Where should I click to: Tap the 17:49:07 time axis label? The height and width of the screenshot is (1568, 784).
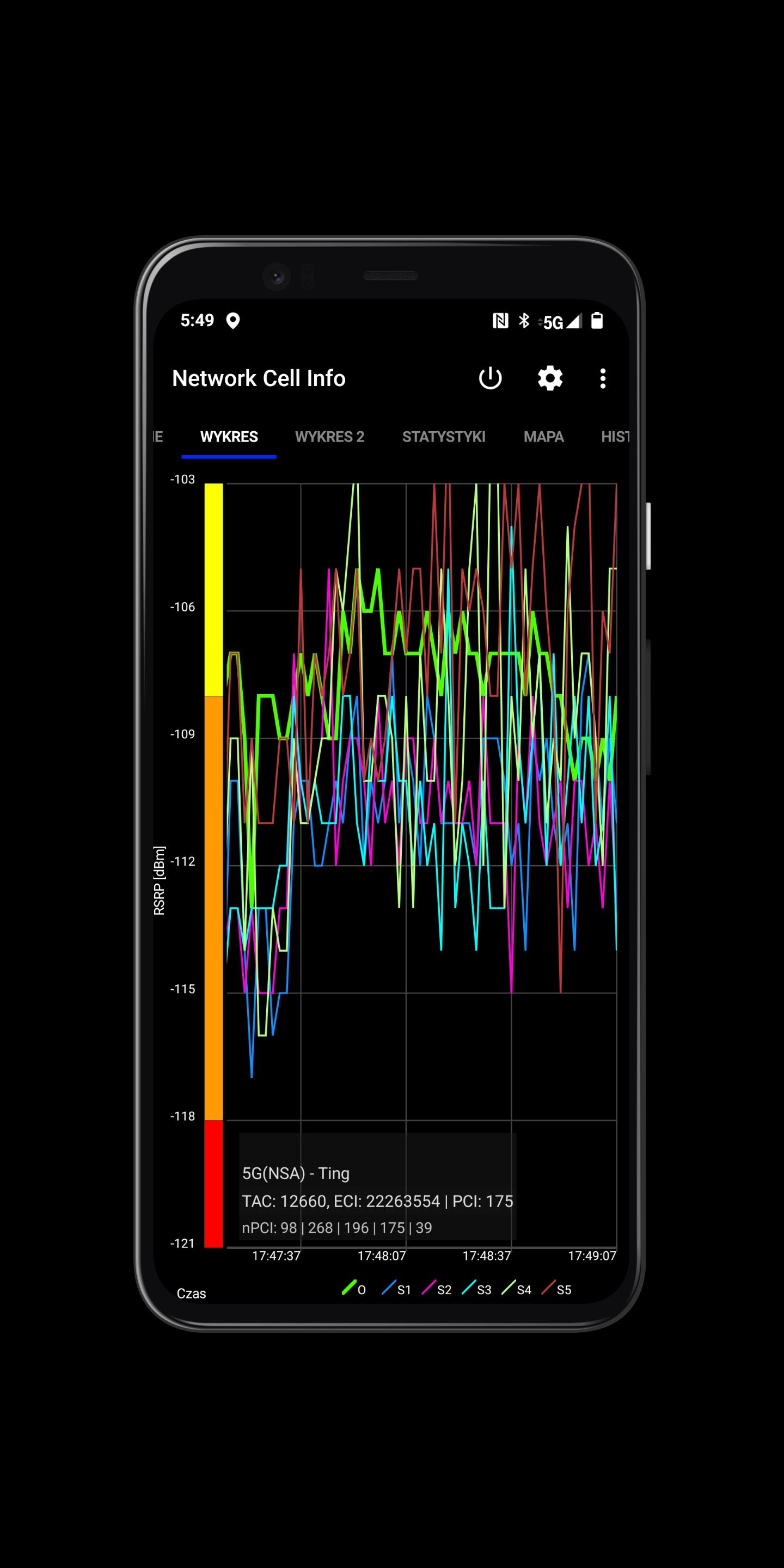592,1255
